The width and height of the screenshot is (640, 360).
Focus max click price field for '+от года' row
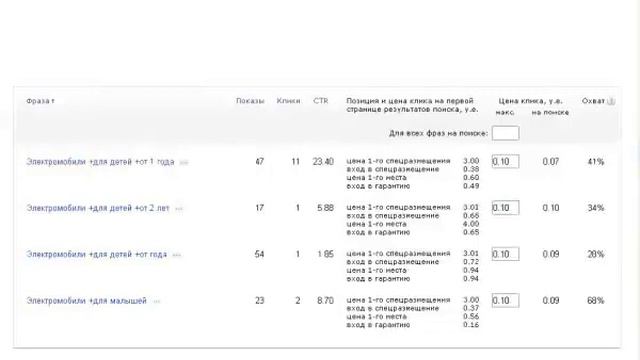[505, 254]
